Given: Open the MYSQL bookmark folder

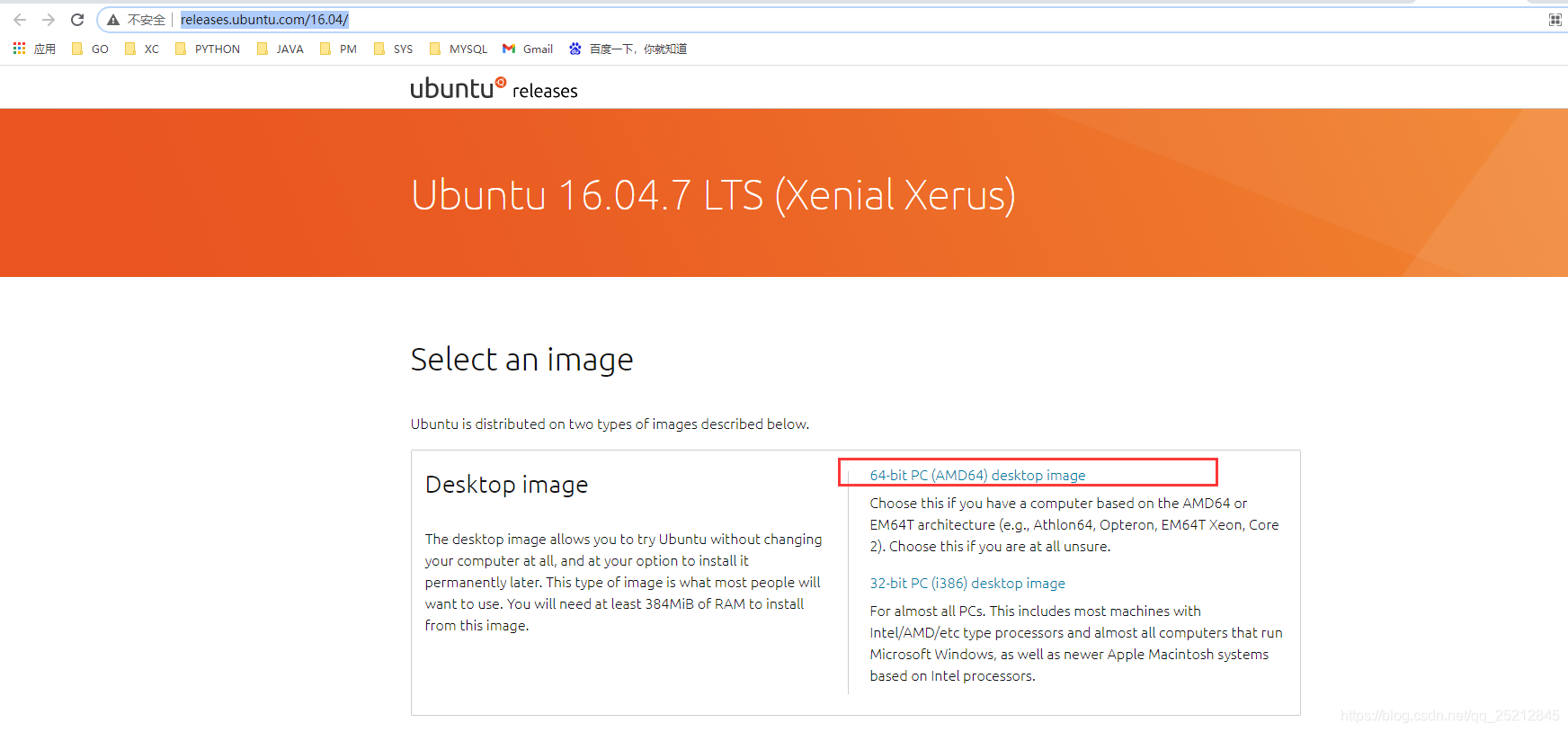Looking at the screenshot, I should 459,49.
